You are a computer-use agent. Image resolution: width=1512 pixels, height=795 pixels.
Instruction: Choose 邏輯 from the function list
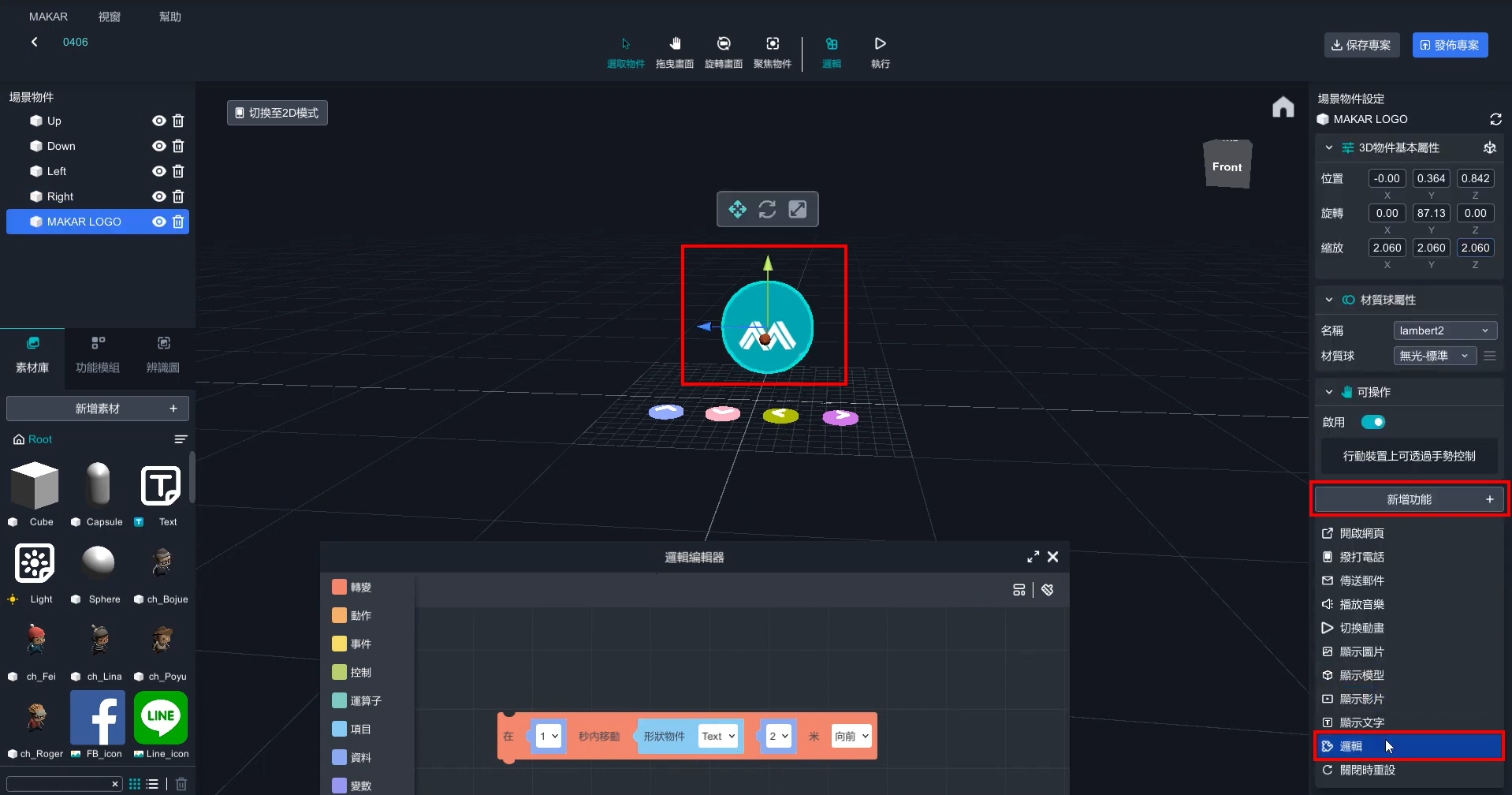pos(1409,746)
